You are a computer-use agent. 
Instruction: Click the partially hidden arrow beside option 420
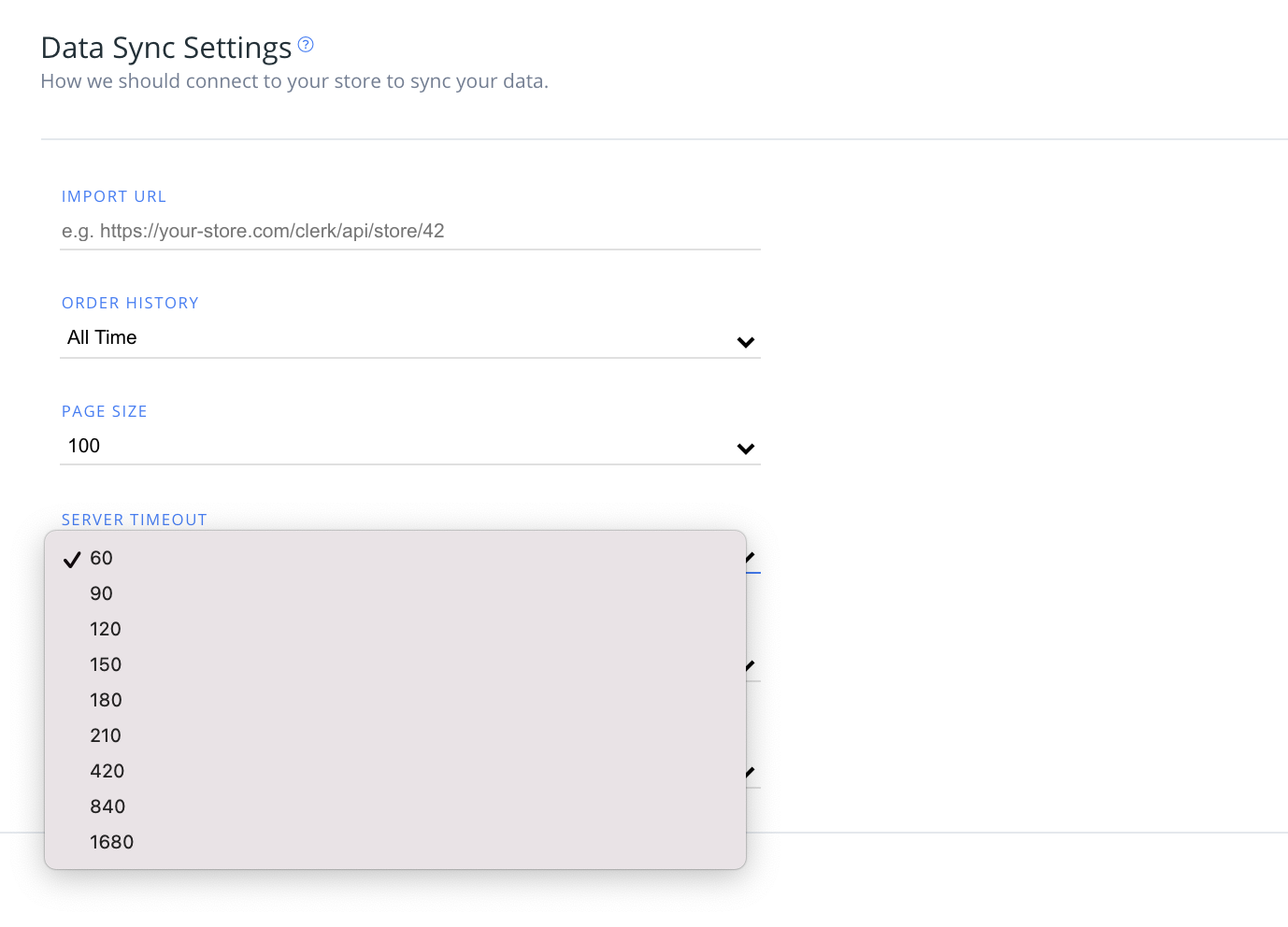coord(751,772)
